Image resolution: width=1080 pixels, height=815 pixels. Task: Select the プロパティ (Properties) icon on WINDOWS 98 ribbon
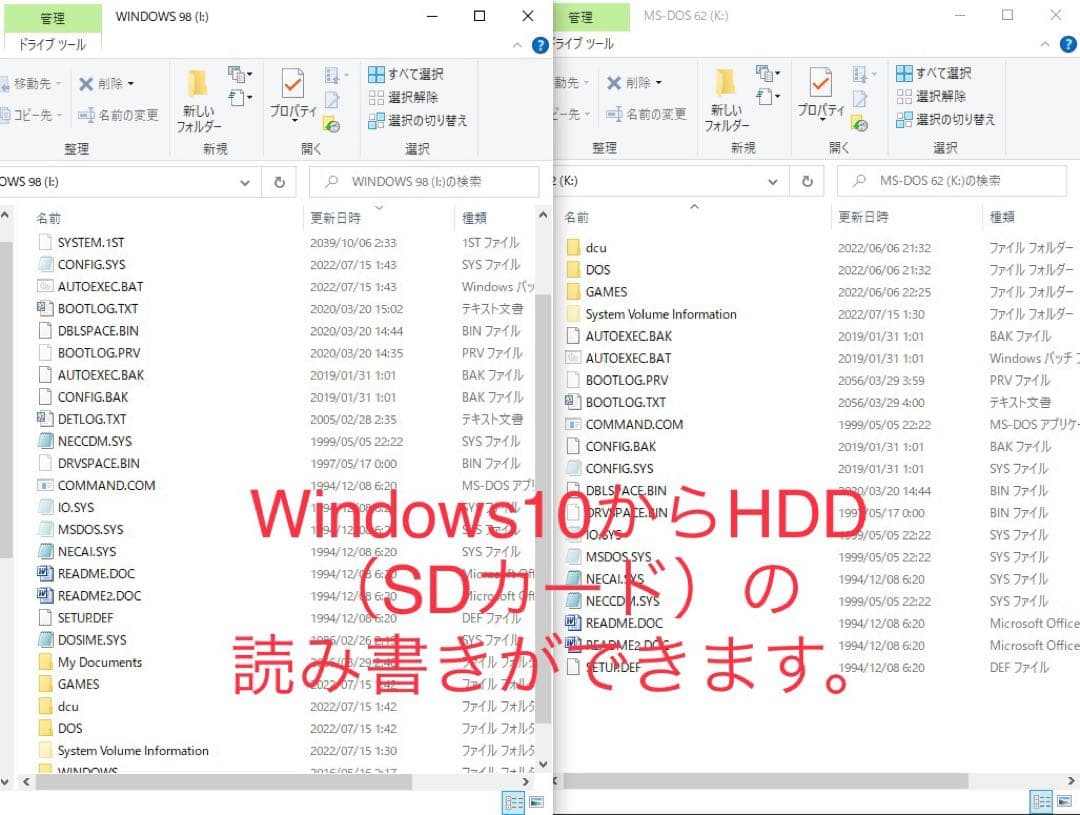click(292, 95)
